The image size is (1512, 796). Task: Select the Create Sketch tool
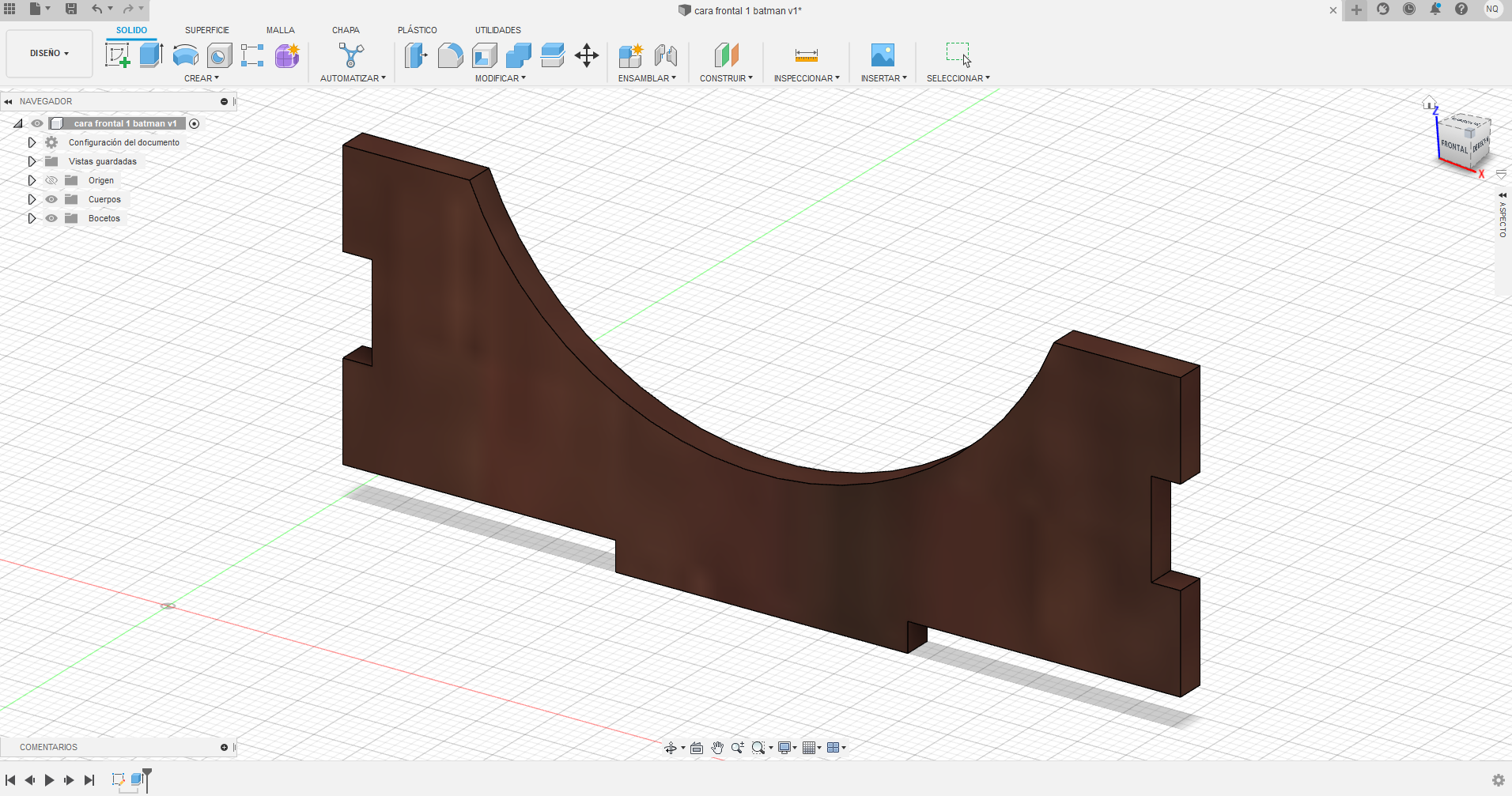[117, 55]
